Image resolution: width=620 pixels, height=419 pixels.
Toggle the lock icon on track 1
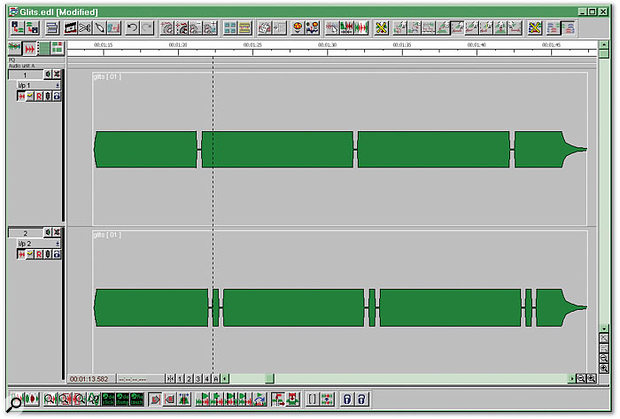(x=57, y=96)
